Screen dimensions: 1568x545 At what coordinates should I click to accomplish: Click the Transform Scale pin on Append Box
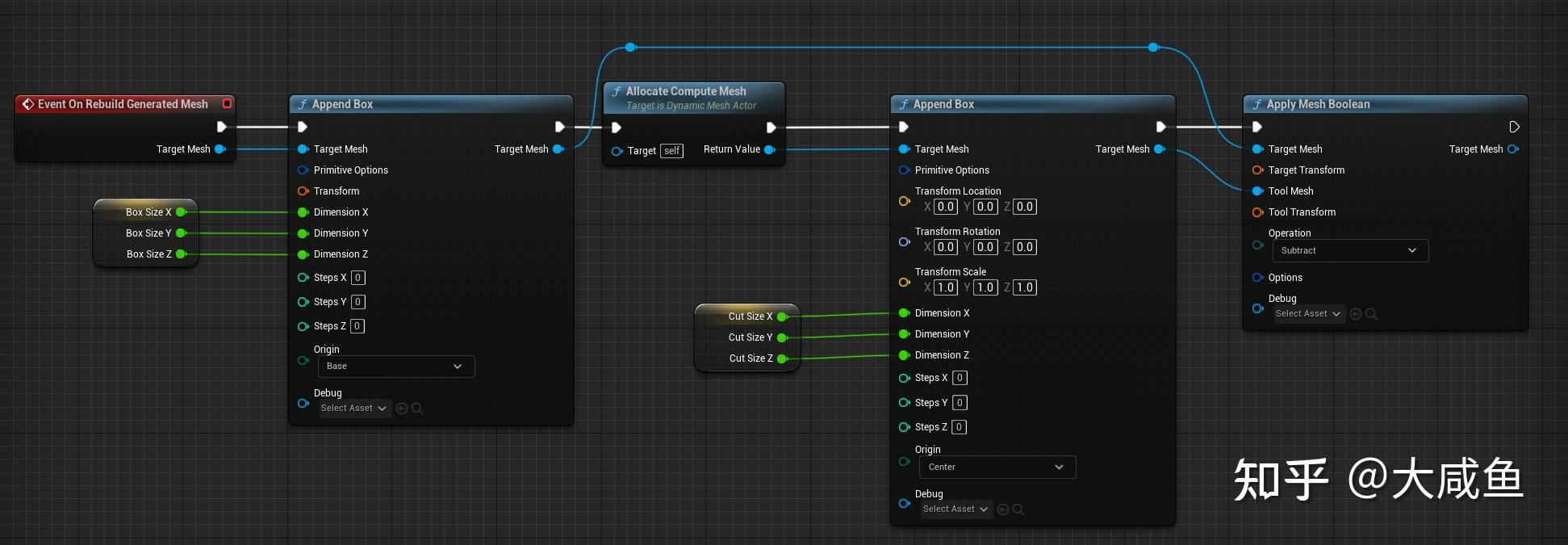tap(905, 282)
